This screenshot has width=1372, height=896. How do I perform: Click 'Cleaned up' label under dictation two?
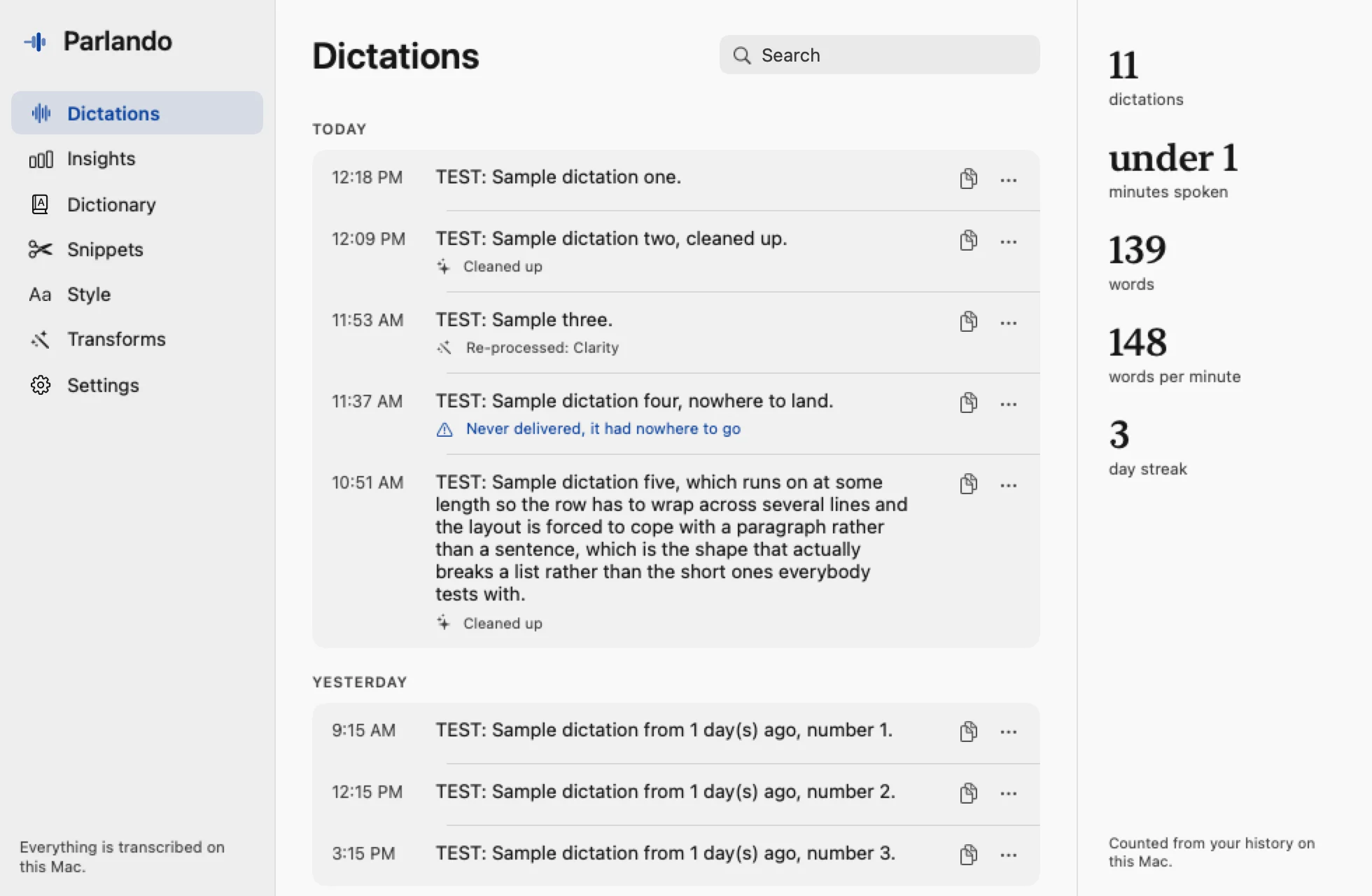503,267
